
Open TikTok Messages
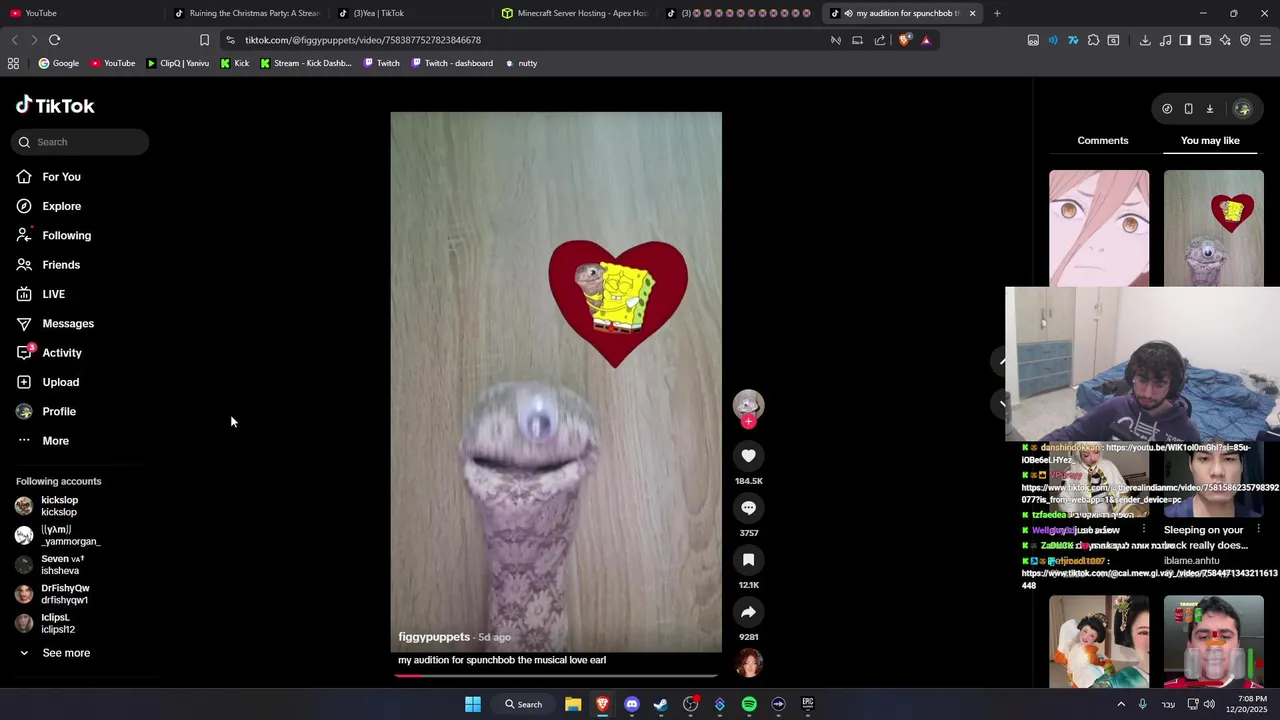[x=55, y=323]
